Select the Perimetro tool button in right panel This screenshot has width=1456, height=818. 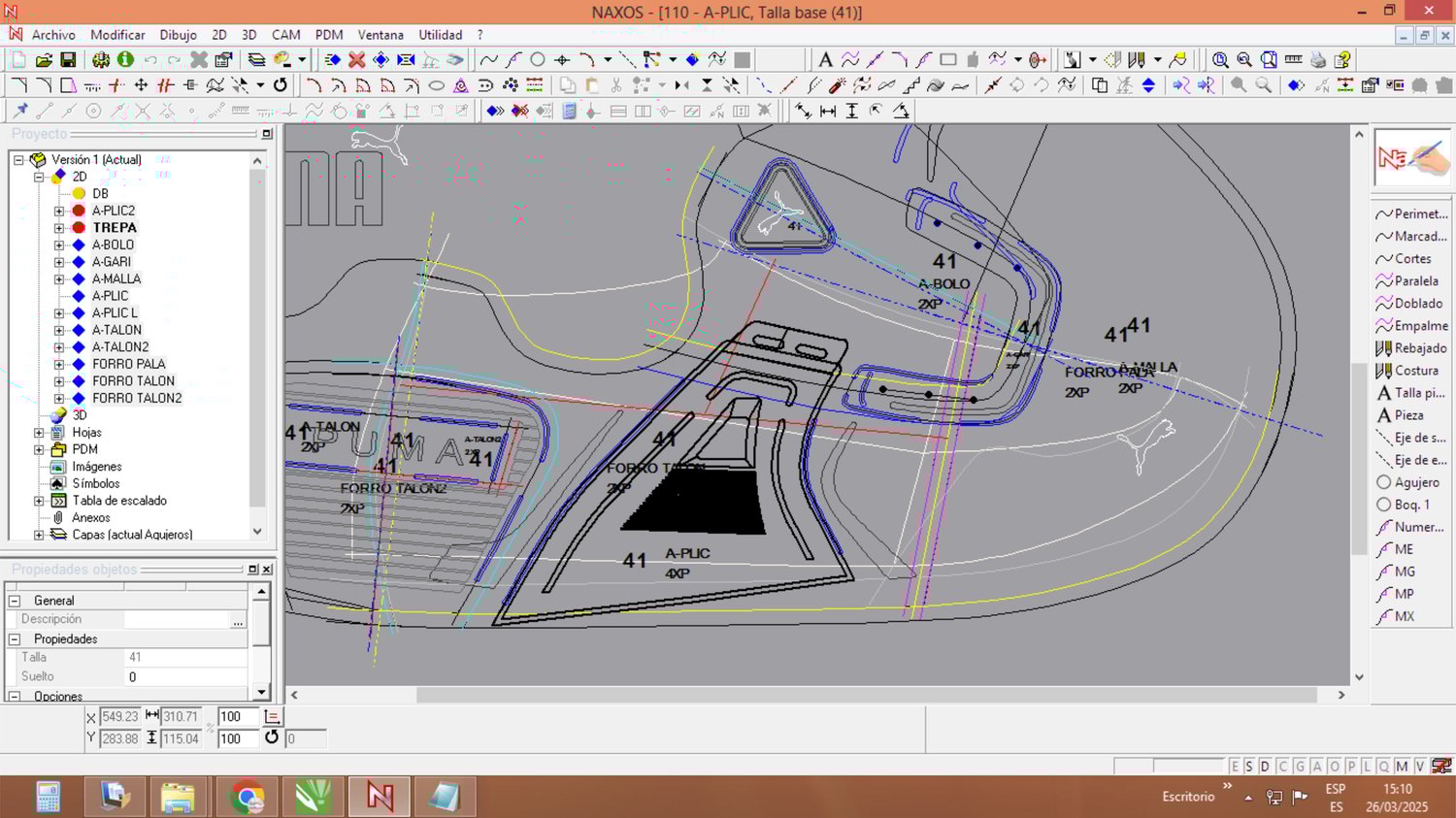pos(1410,214)
